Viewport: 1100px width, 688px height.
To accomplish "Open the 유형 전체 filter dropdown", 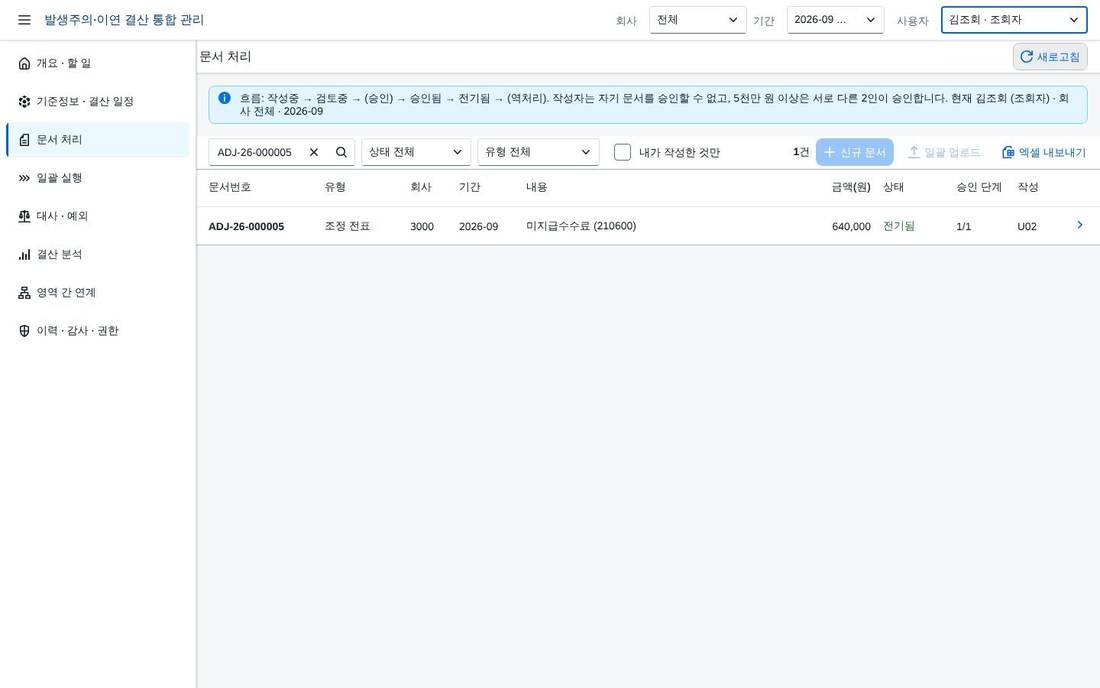I will click(538, 152).
